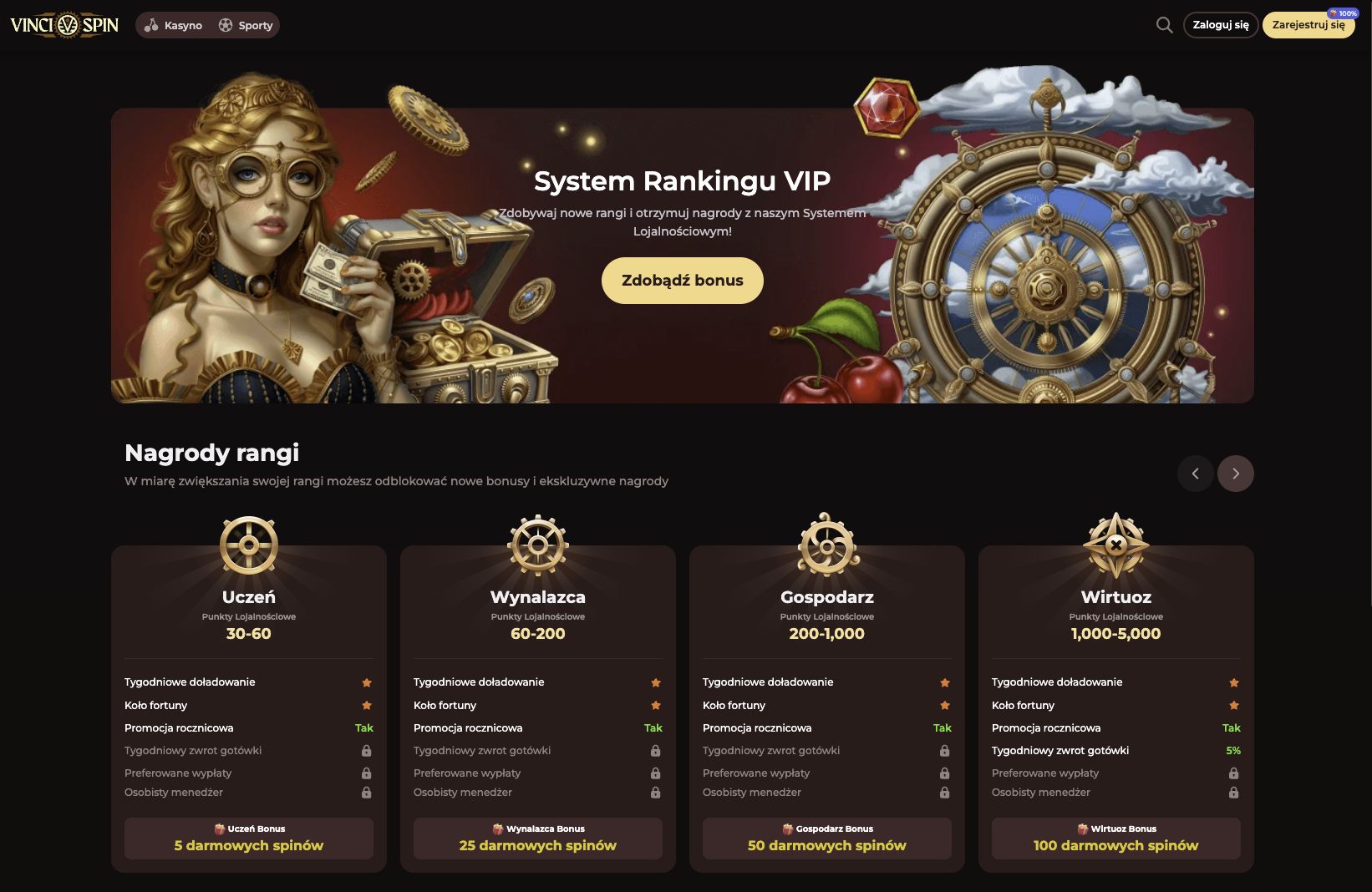Screen dimensions: 1372x892
Task: Switch to the Sporty section
Action: point(246,25)
